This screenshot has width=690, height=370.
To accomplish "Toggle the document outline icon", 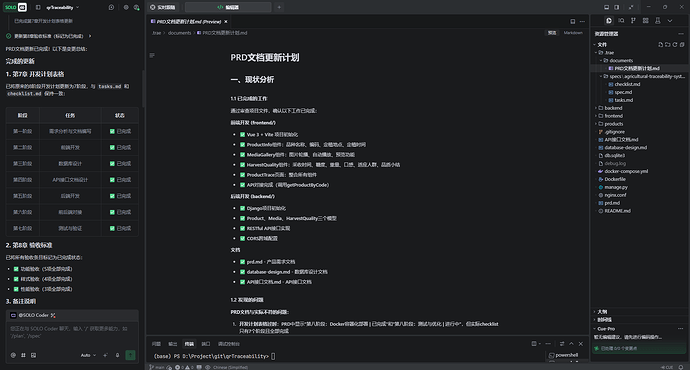I will tap(152, 55).
